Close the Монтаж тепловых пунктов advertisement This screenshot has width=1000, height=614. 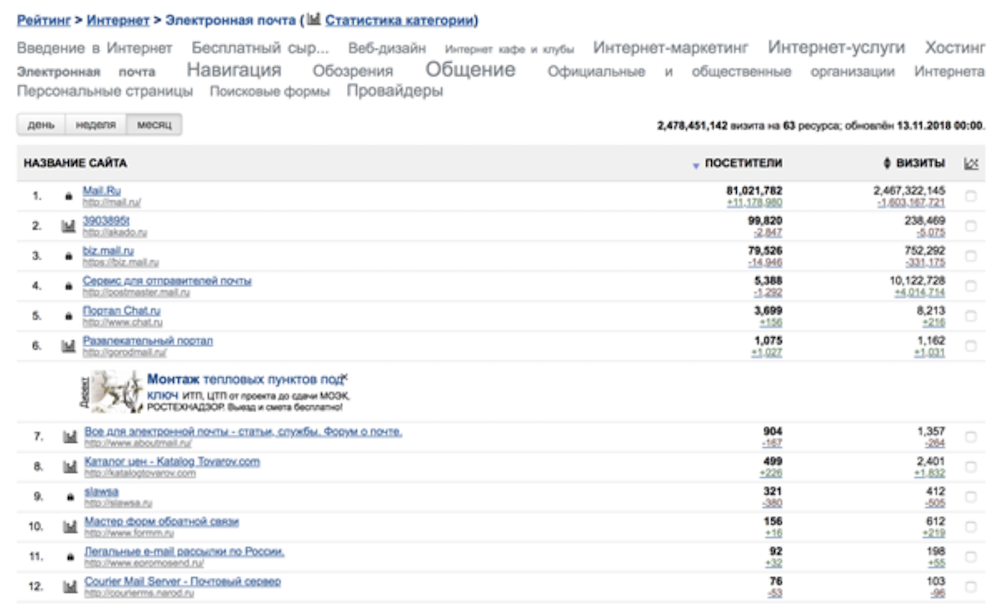(344, 377)
